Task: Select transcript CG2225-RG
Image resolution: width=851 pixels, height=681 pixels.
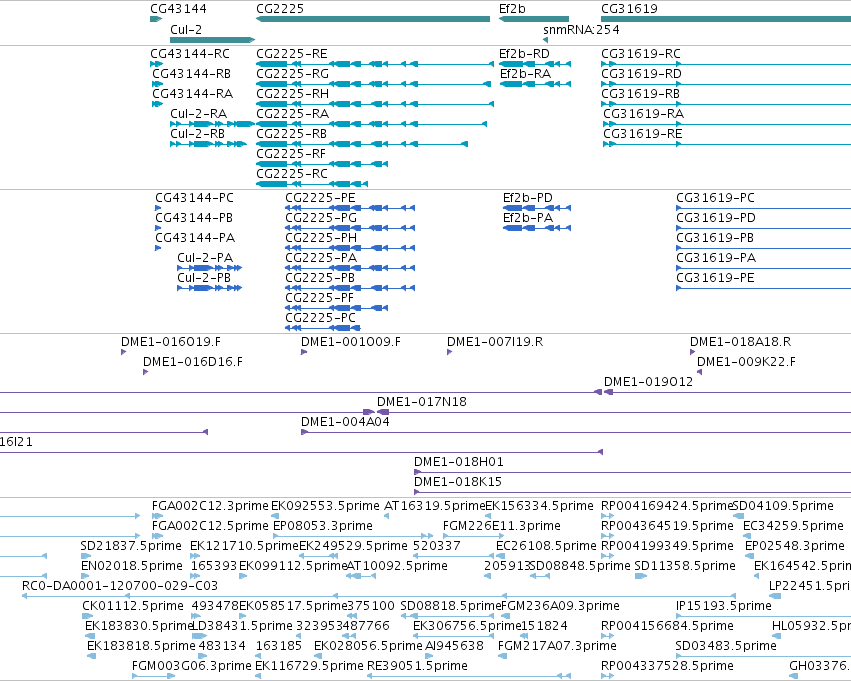Action: pyautogui.click(x=373, y=84)
